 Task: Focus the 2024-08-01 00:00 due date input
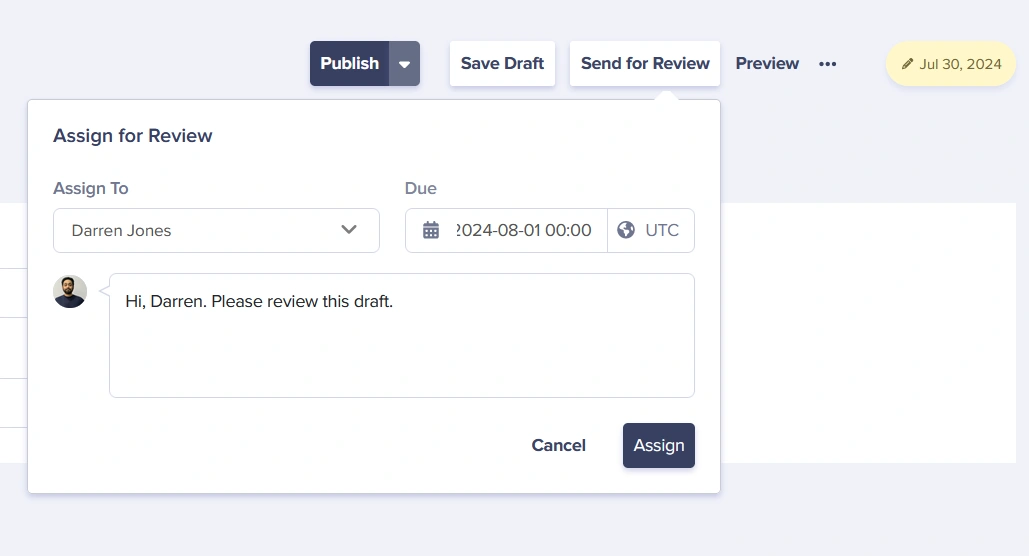pos(524,230)
